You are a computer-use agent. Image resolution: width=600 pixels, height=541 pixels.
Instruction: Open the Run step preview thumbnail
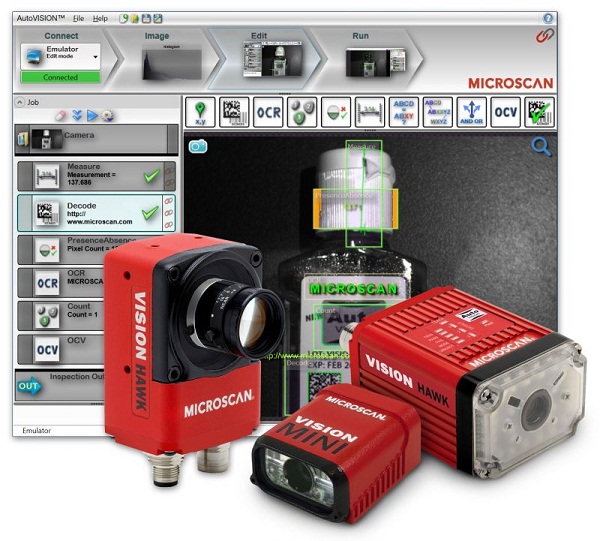pyautogui.click(x=375, y=62)
